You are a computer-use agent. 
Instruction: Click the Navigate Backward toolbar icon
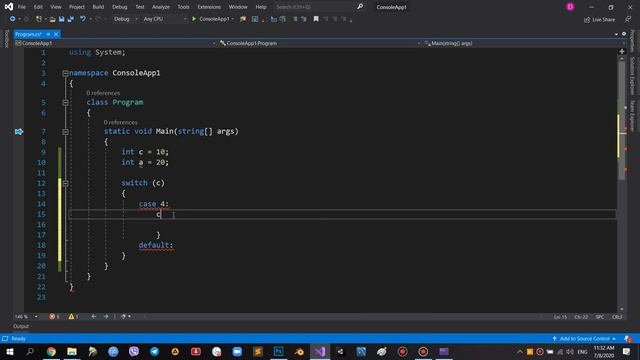[13, 19]
